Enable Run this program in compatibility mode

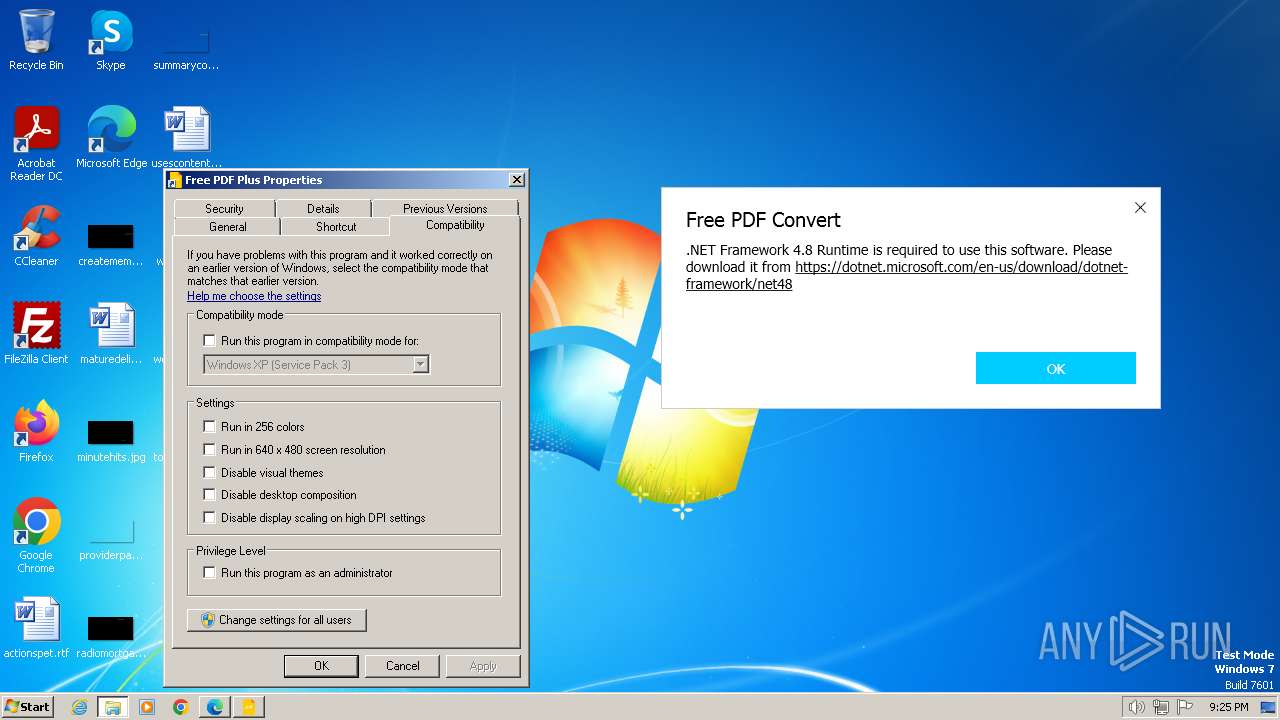(x=209, y=341)
